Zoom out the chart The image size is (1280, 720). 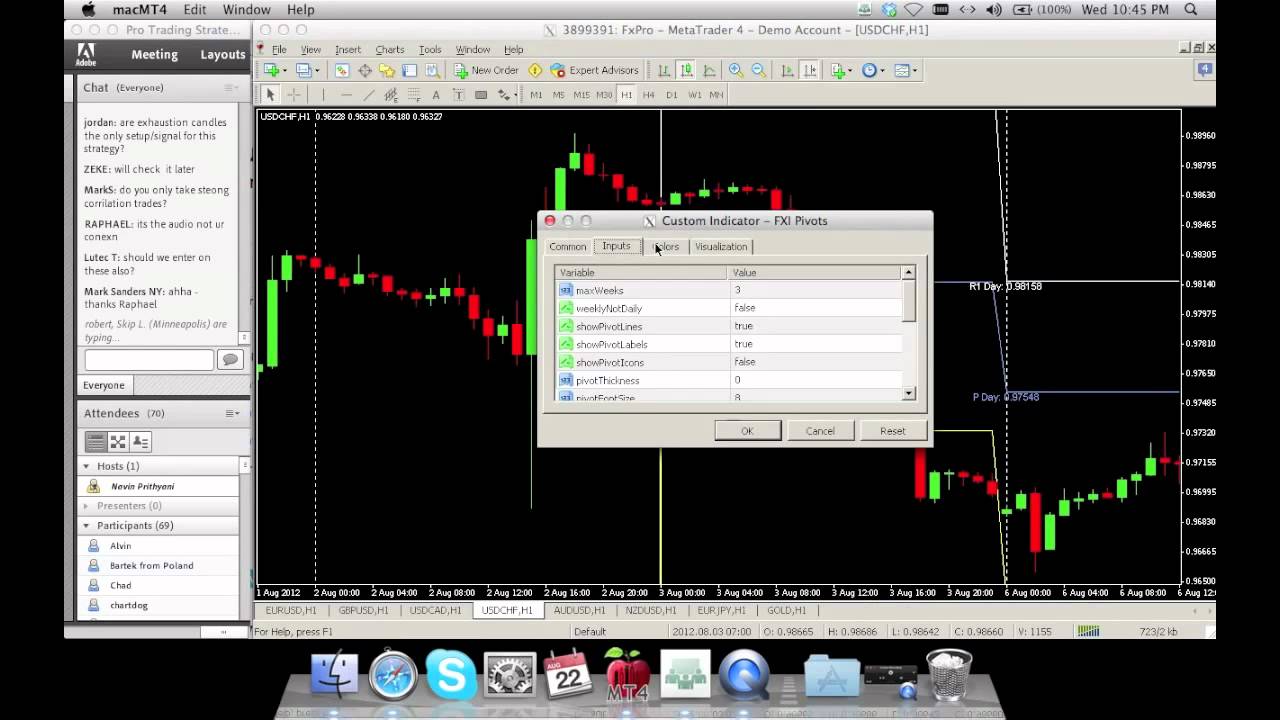(759, 70)
